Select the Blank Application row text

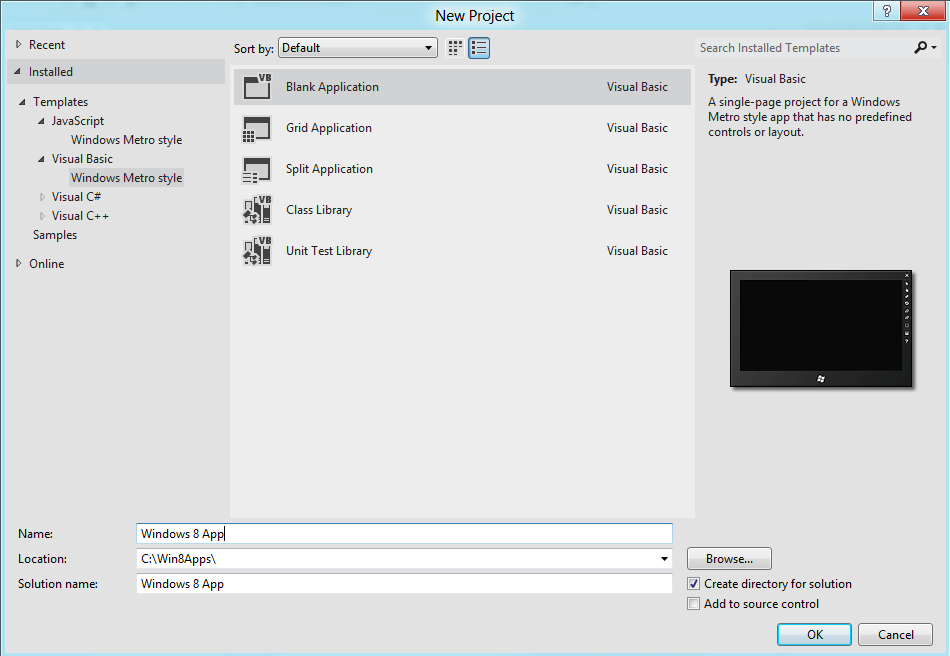pos(333,87)
